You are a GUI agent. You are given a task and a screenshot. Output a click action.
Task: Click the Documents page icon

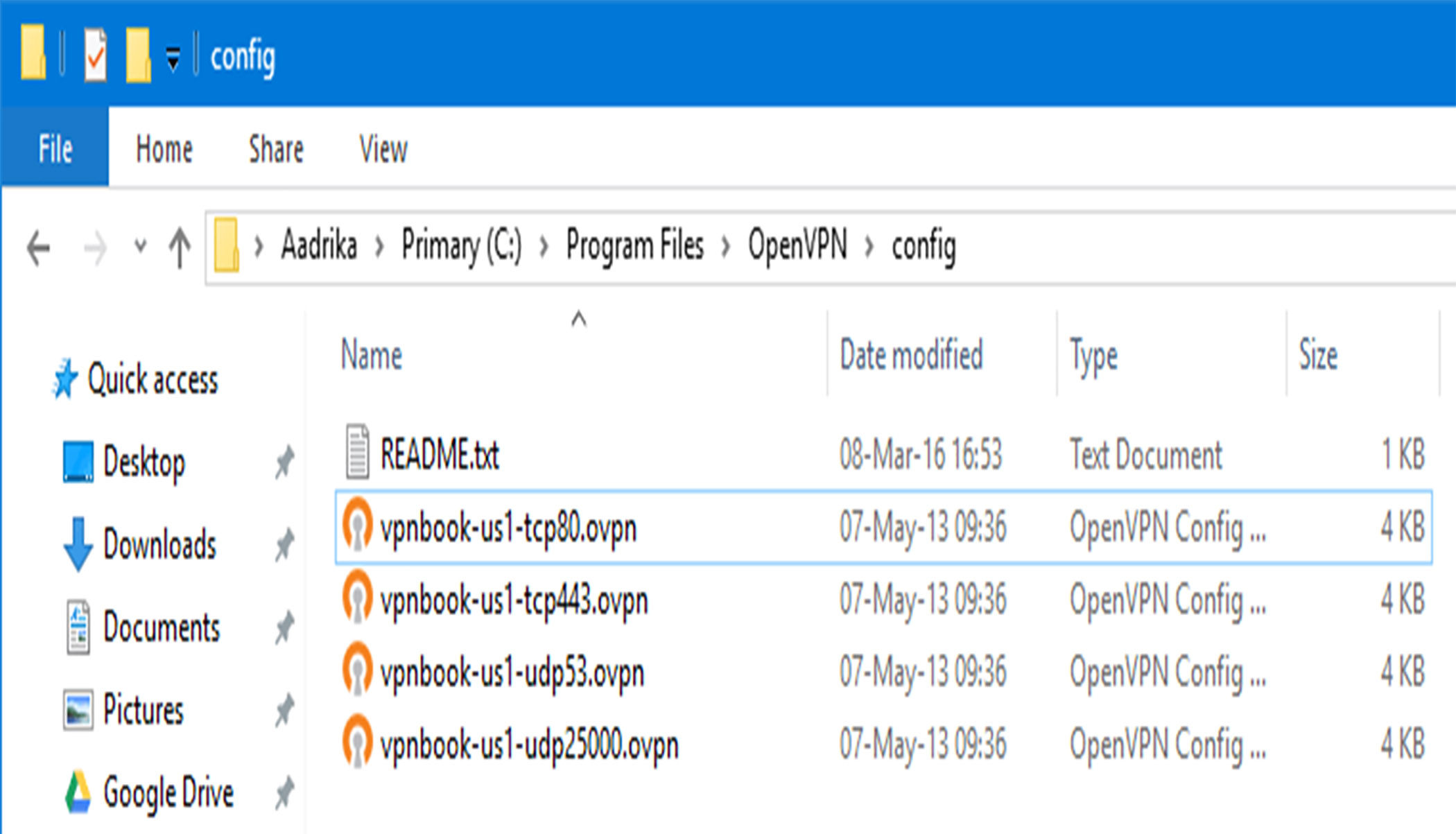[x=78, y=627]
